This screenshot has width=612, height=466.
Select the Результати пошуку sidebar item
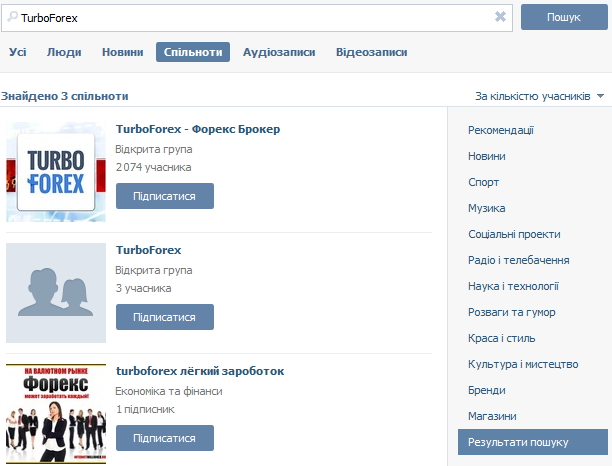coord(533,442)
